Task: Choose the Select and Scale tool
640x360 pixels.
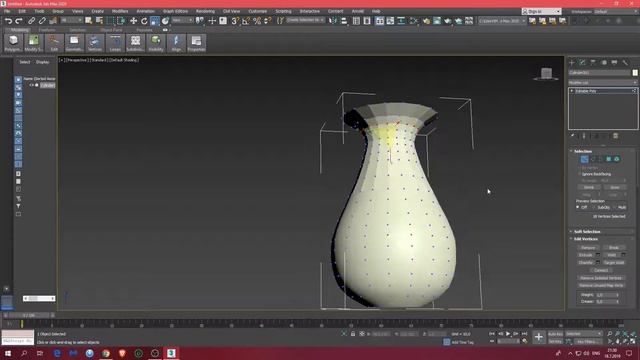Action: click(155, 20)
